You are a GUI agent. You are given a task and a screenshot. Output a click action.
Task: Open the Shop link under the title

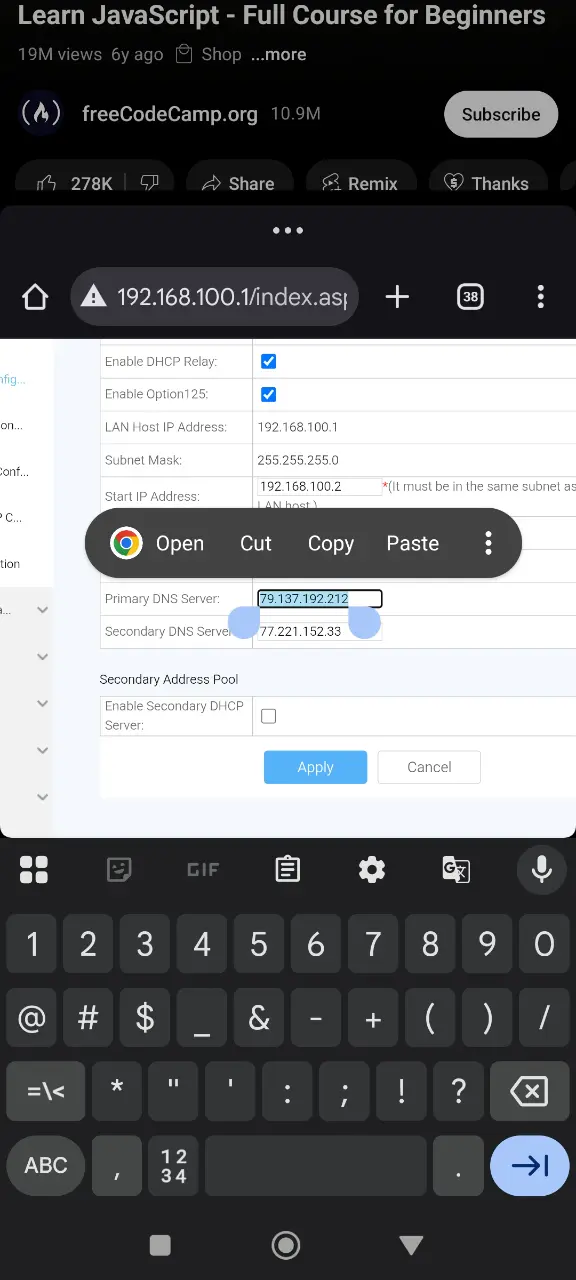(x=209, y=55)
